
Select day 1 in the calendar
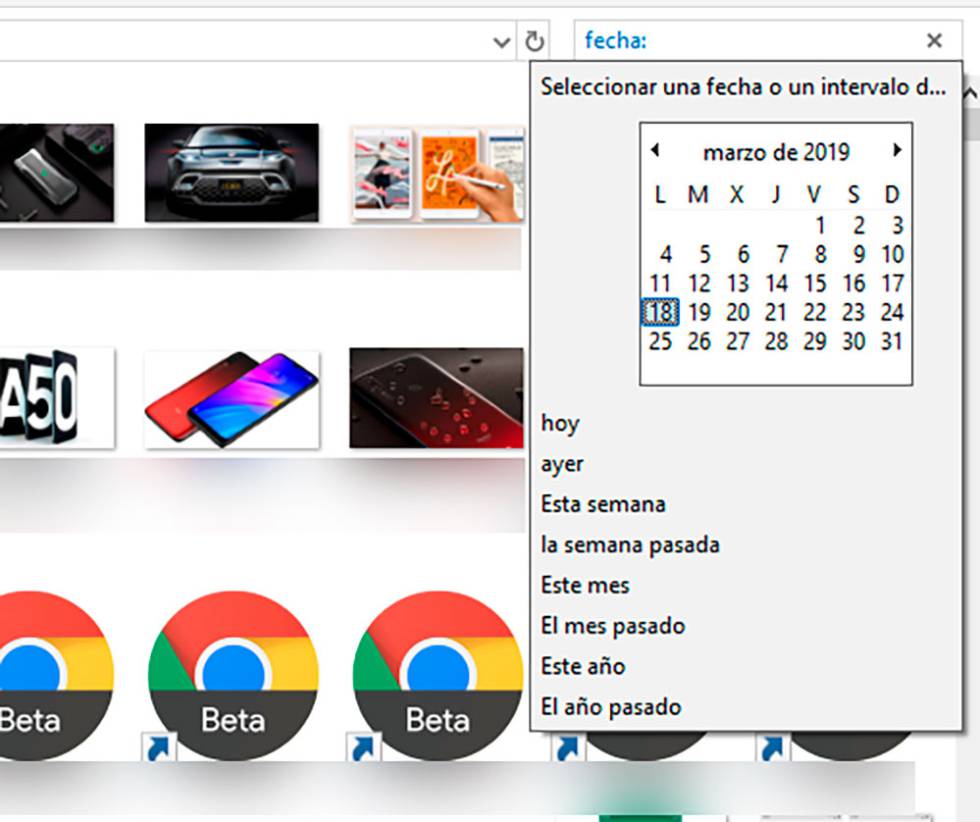(820, 225)
